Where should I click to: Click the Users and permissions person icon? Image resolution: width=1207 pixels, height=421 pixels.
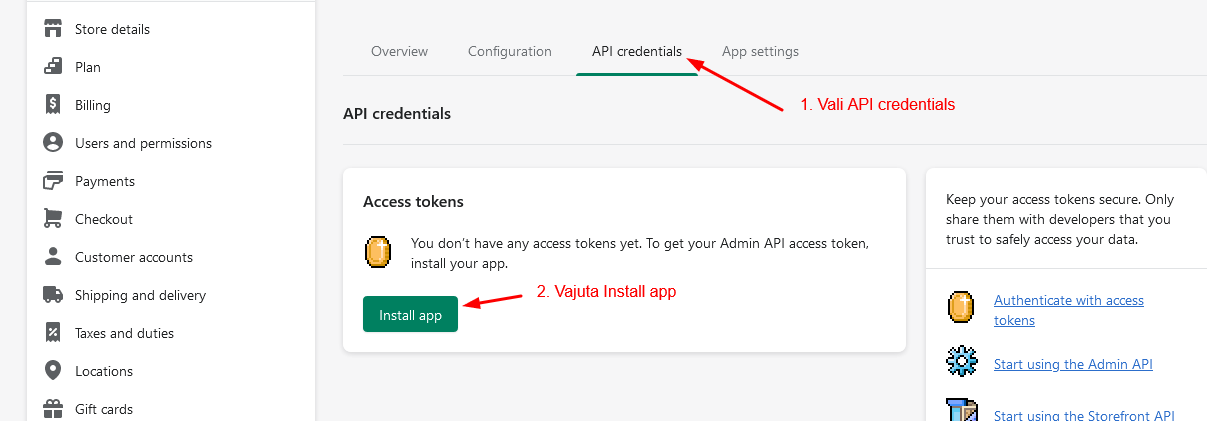coord(53,143)
